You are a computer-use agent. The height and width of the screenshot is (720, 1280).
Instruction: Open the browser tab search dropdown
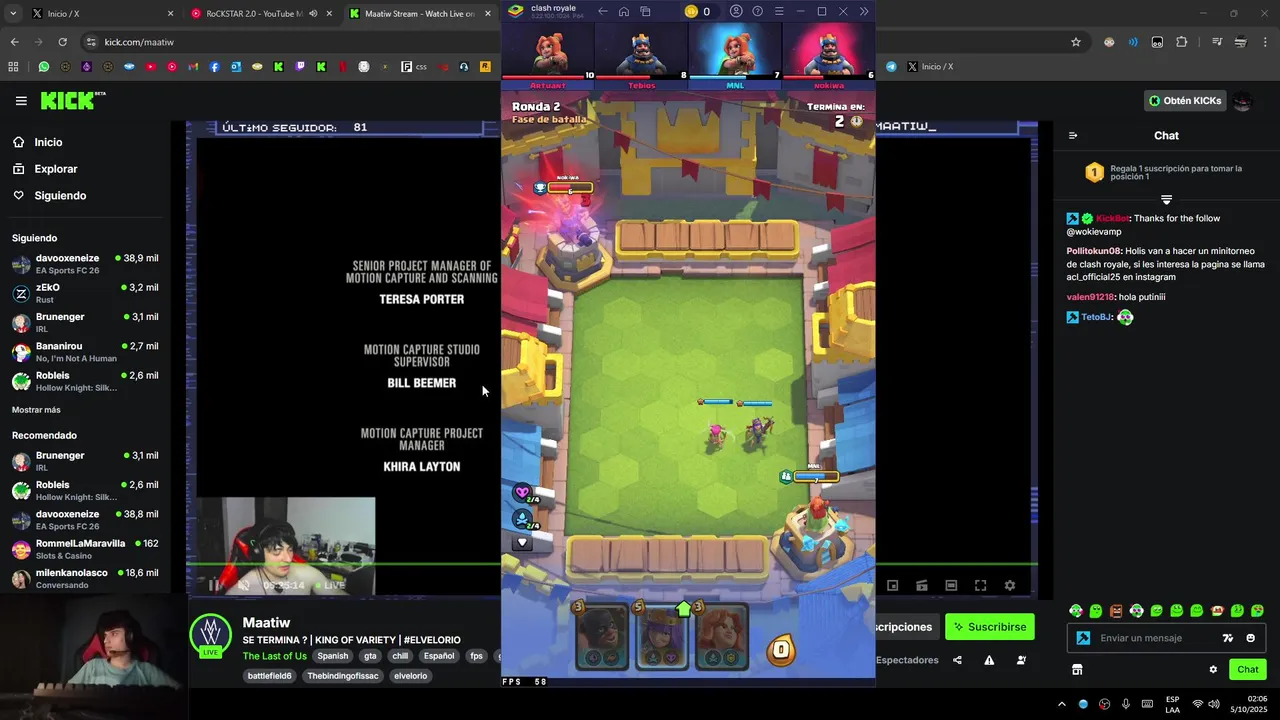[11, 14]
